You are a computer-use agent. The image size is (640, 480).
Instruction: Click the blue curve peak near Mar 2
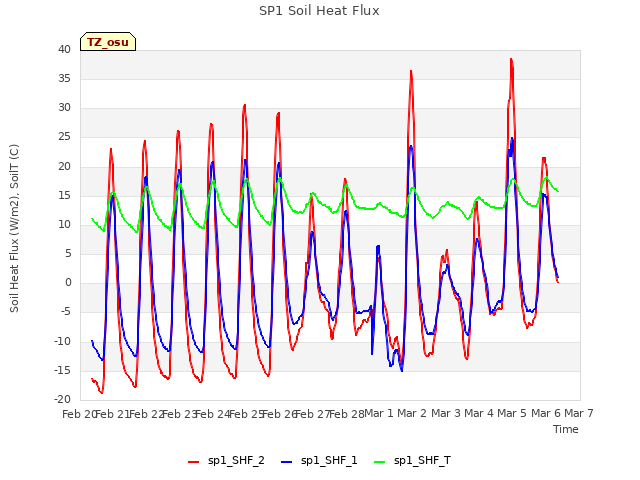click(x=411, y=146)
